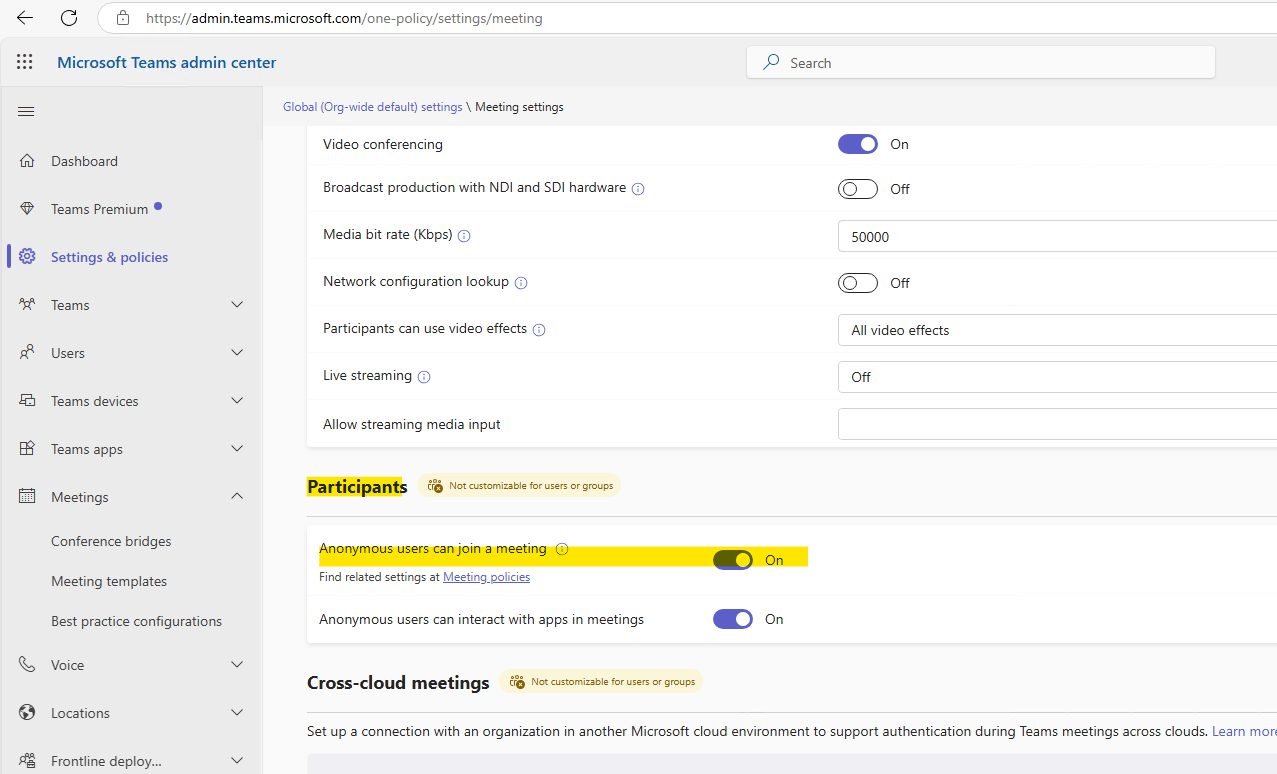This screenshot has height=774, width=1277.
Task: Expand the Frontline deployment chevron
Action: click(237, 761)
